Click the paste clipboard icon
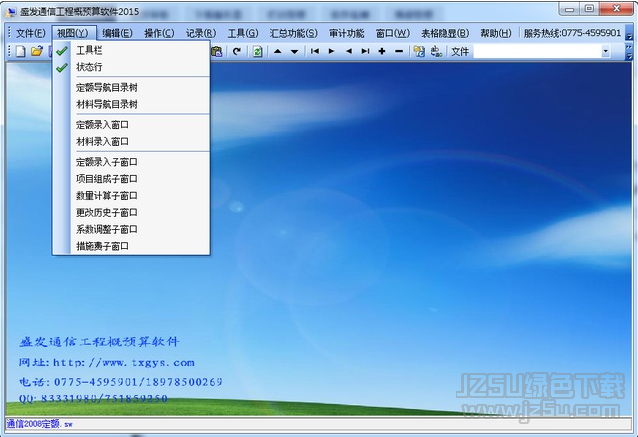 point(217,51)
